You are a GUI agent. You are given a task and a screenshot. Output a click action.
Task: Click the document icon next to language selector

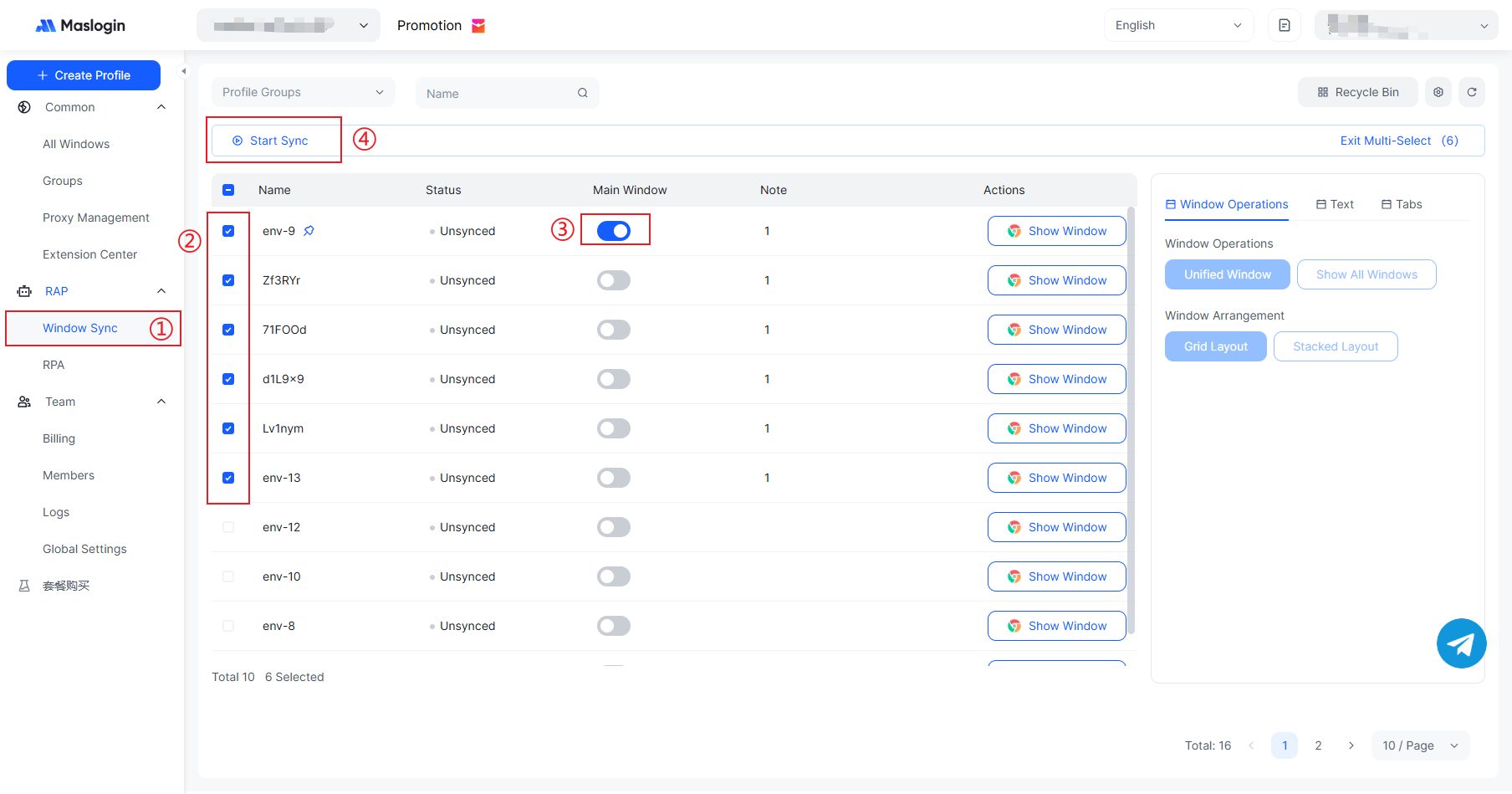click(1284, 25)
